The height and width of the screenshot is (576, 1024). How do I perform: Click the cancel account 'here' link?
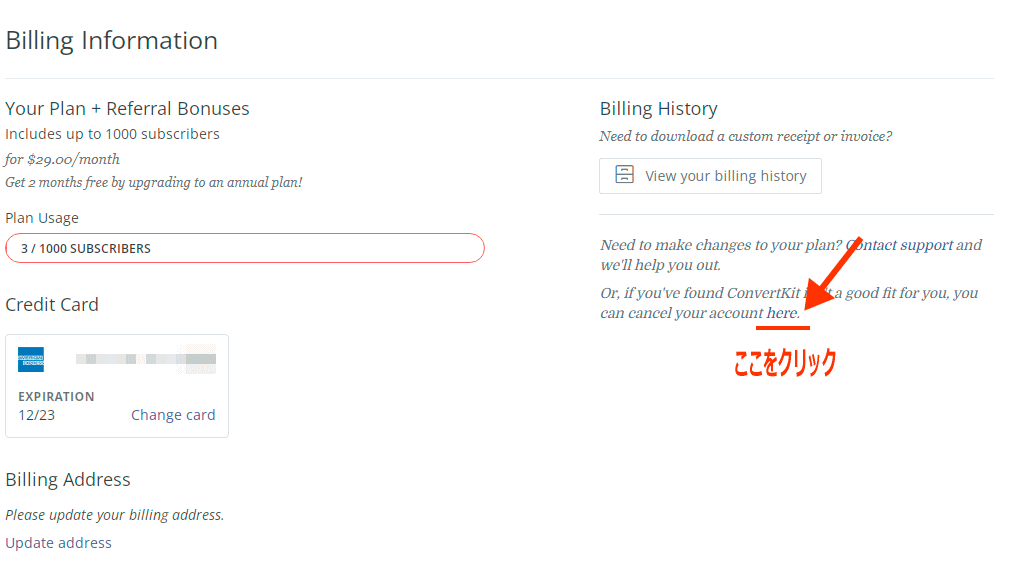pos(782,313)
